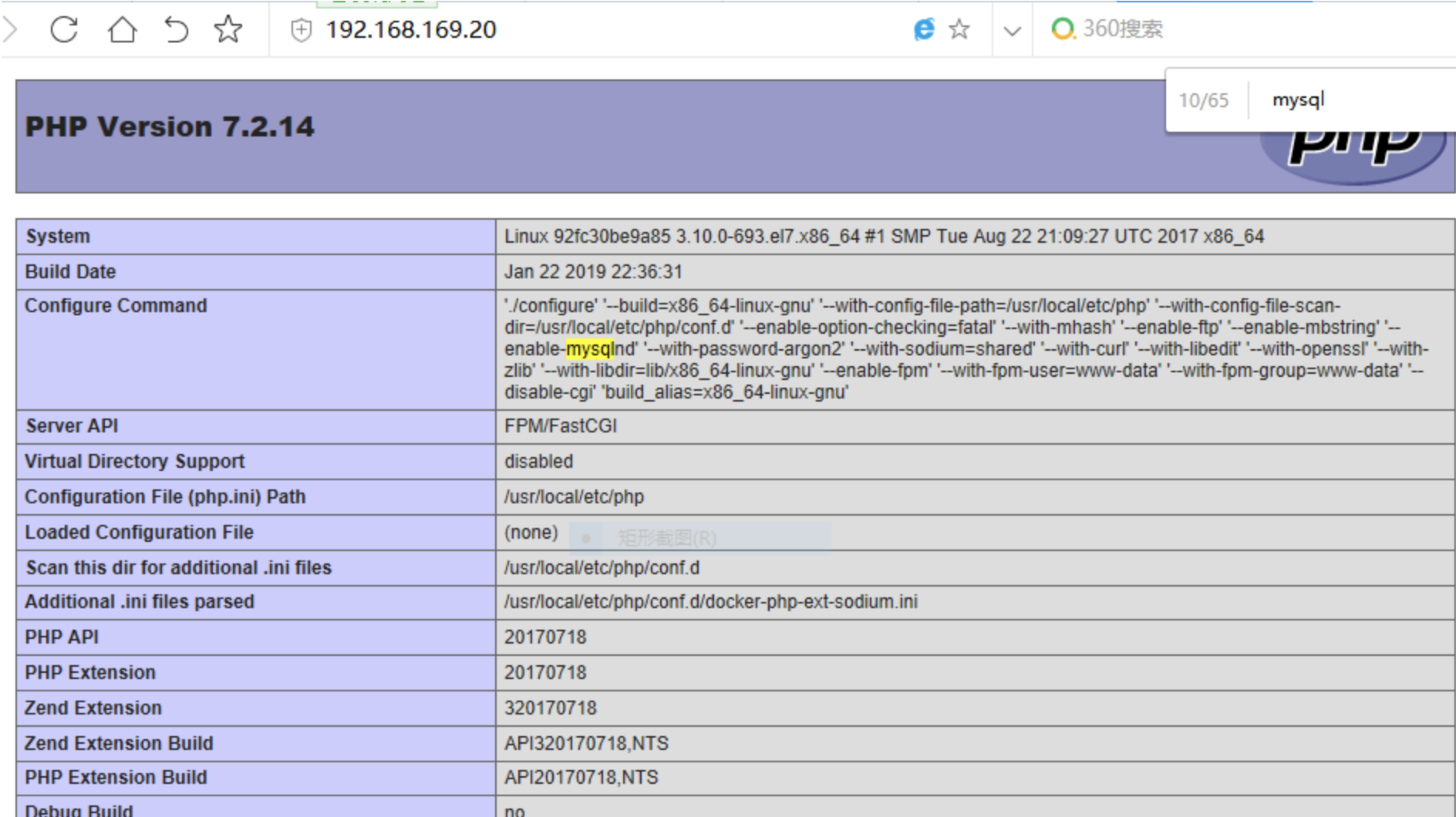Click the 320170718 Zend Extension value
Screen dimensions: 1456x817
point(551,708)
